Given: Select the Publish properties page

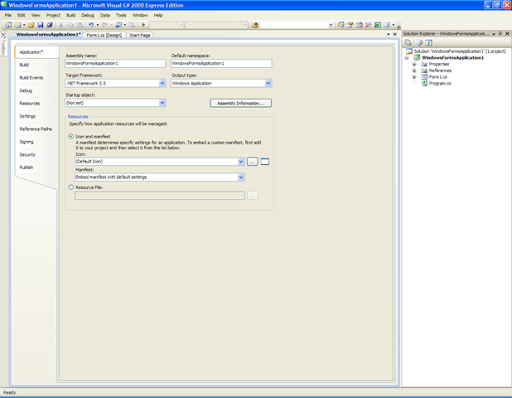Looking at the screenshot, I should [x=26, y=167].
